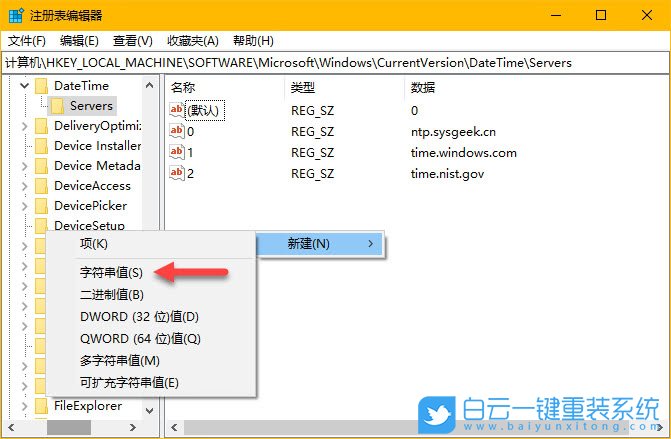Click the registry path address bar

335,63
